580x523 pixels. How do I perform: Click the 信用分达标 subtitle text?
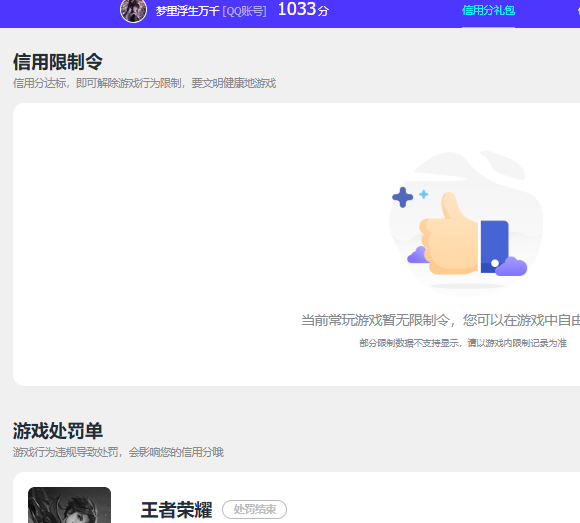(x=145, y=84)
